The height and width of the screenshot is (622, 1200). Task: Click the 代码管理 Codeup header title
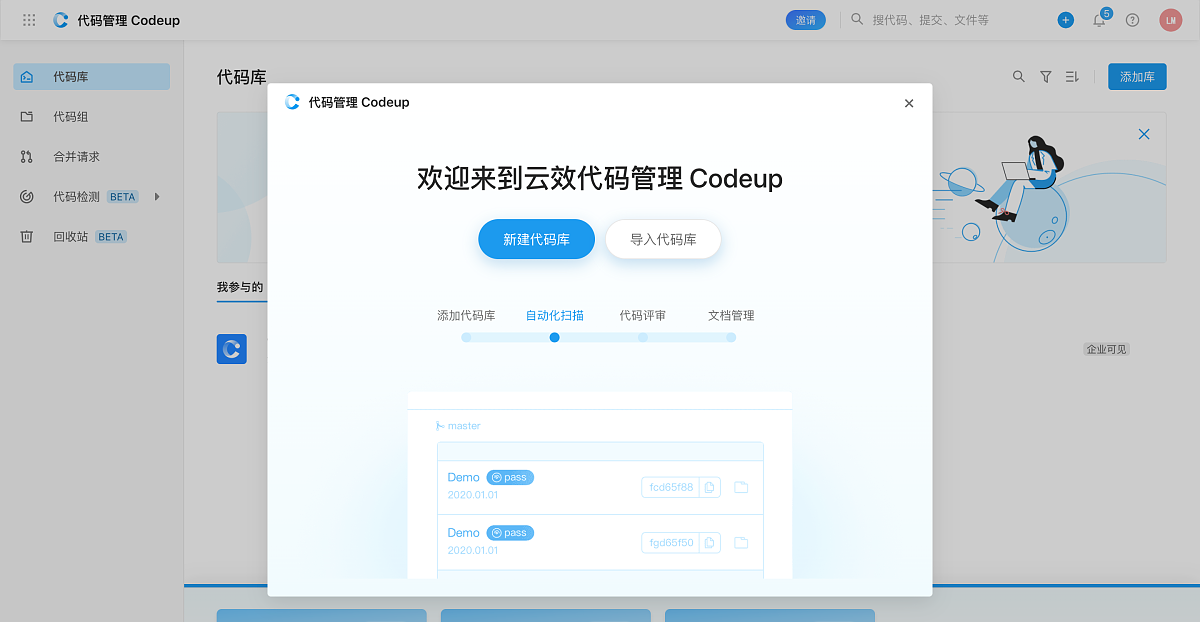129,20
